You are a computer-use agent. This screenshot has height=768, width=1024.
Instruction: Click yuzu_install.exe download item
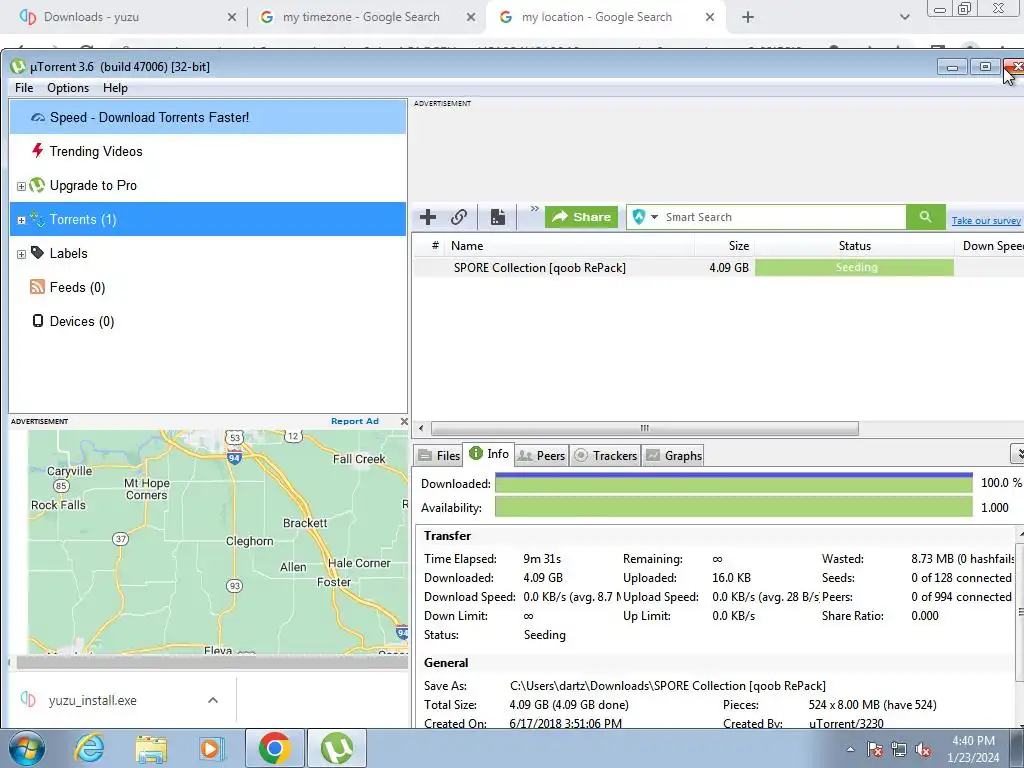pos(91,700)
